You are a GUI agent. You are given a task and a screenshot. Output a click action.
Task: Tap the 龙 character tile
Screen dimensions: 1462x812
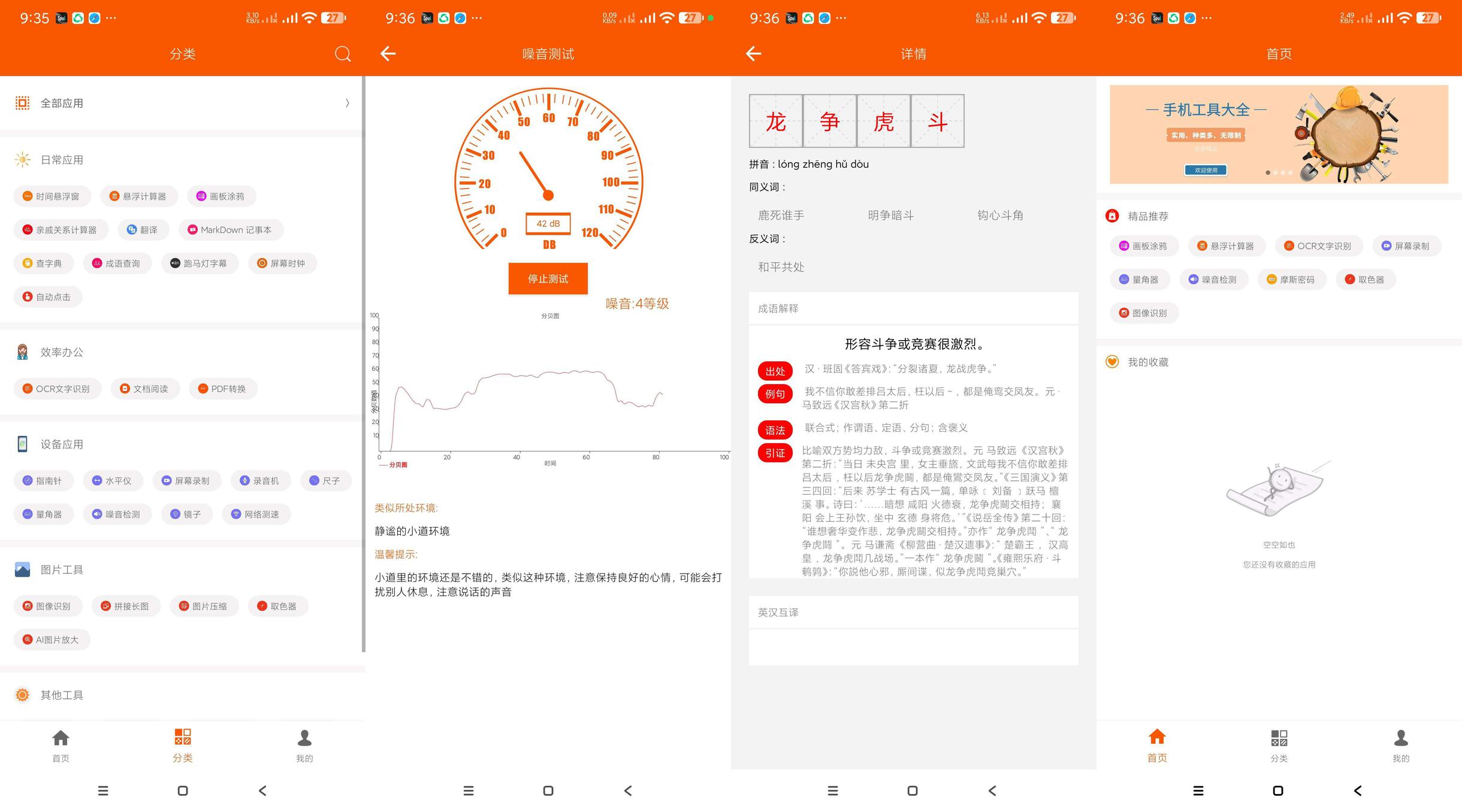coord(775,122)
